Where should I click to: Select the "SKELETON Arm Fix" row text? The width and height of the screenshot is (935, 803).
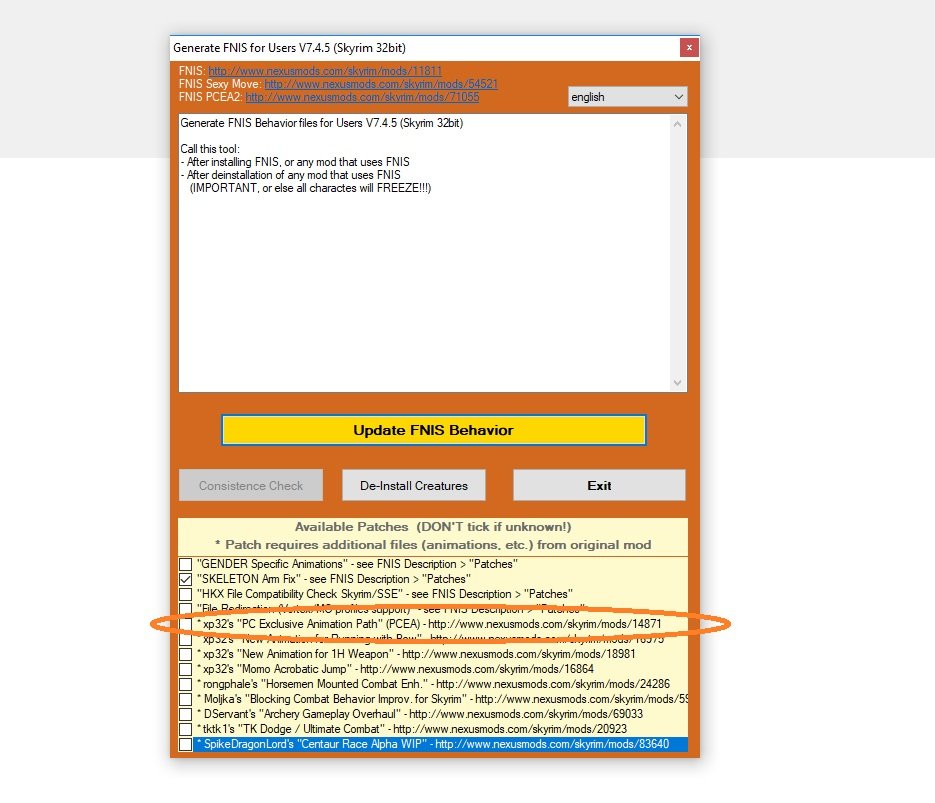333,579
